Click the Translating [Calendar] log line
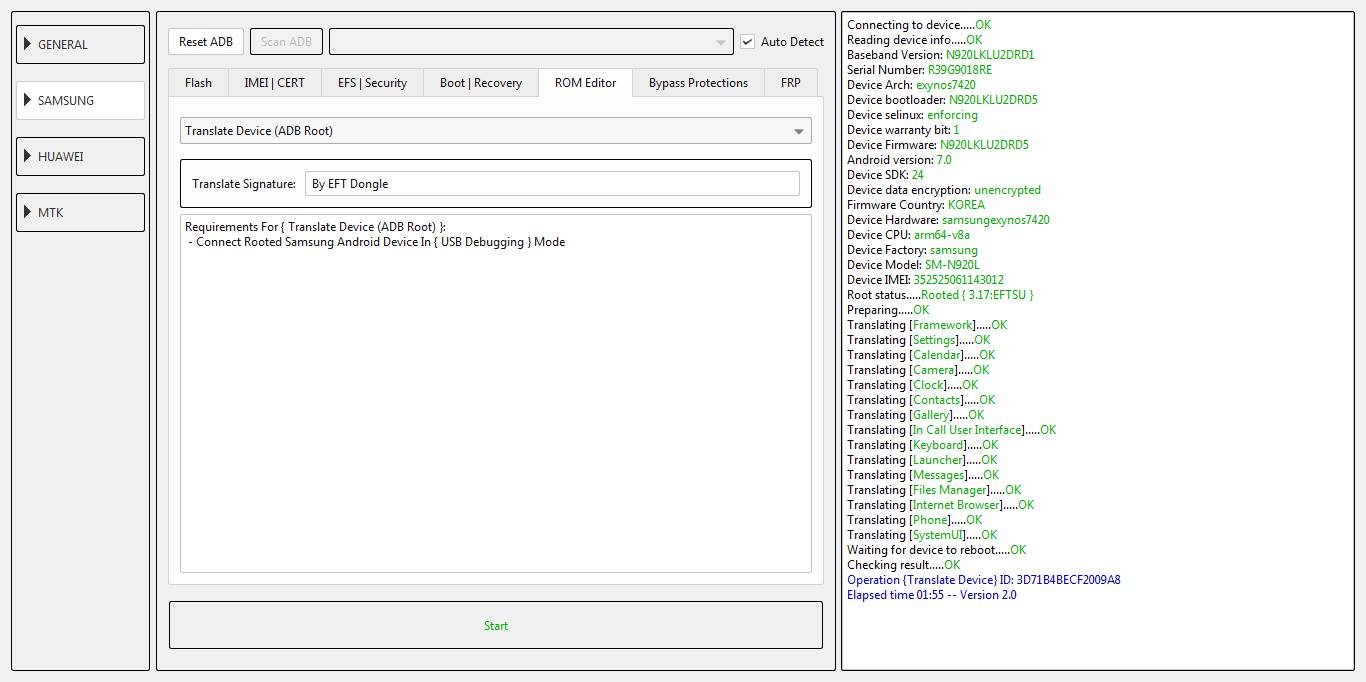 coord(921,355)
